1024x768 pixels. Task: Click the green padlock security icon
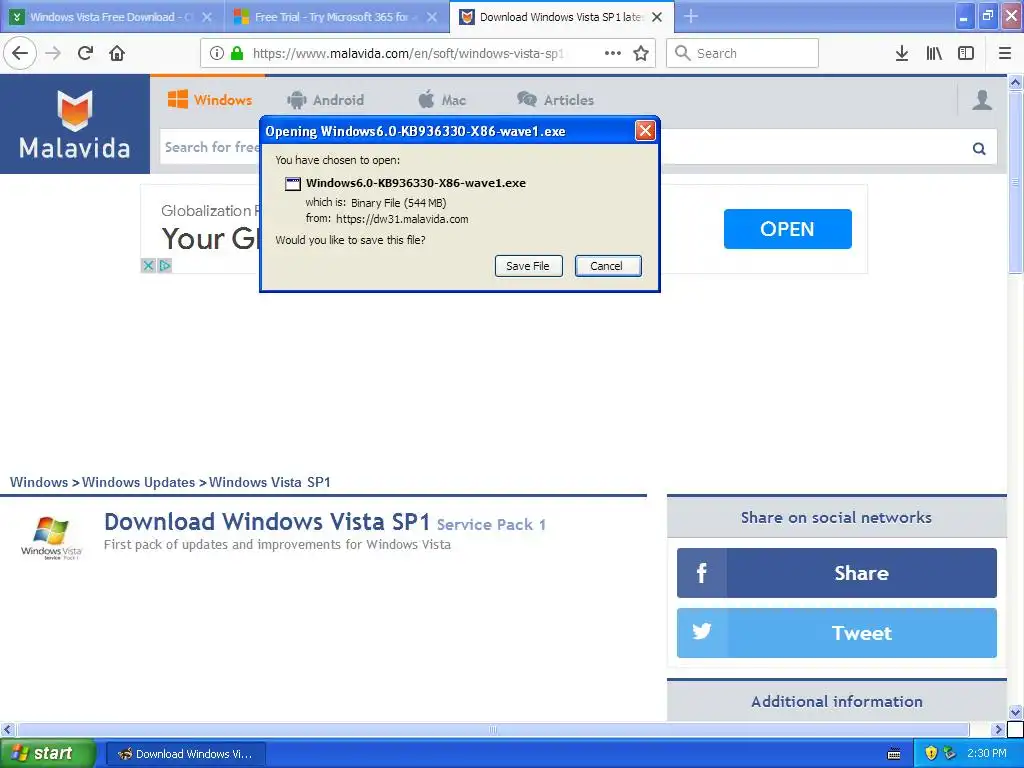(x=237, y=53)
